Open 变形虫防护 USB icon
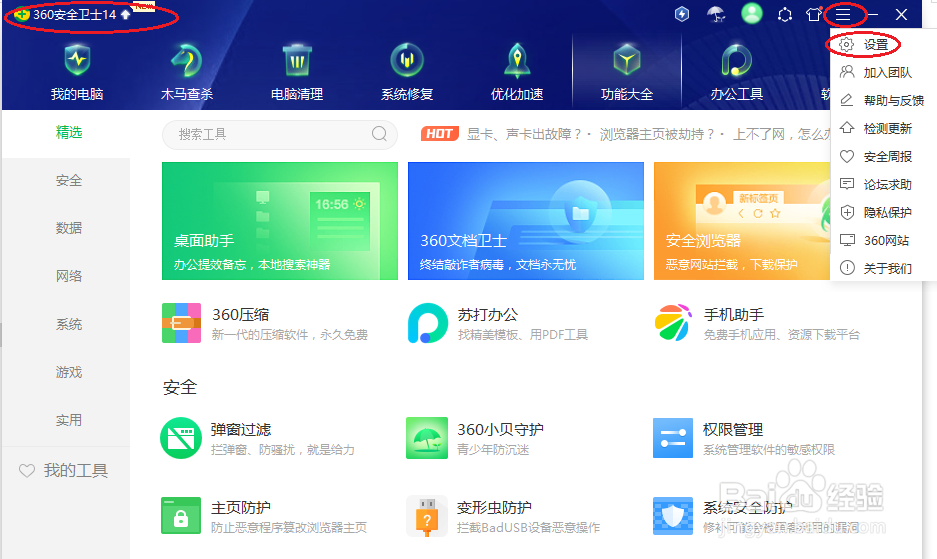 (x=427, y=516)
